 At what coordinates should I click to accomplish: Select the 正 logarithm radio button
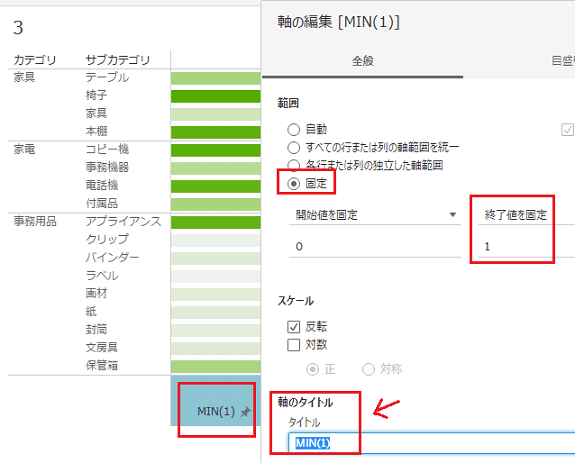312,369
